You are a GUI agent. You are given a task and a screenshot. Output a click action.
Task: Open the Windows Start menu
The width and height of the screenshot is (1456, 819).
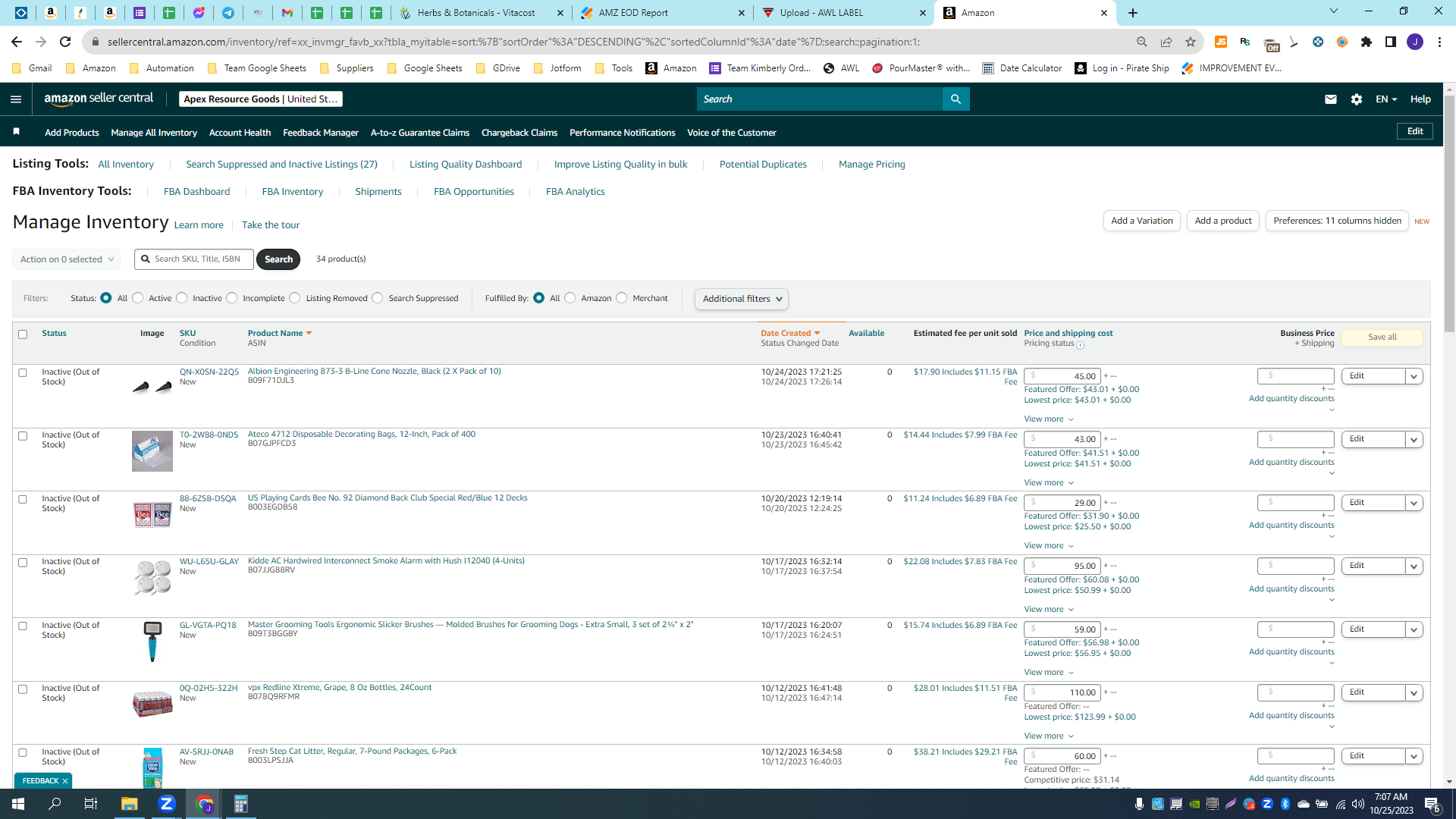(18, 804)
